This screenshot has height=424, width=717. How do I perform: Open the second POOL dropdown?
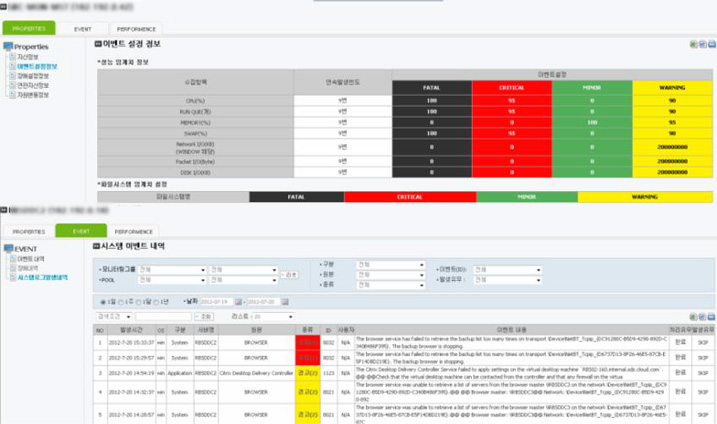pos(243,280)
